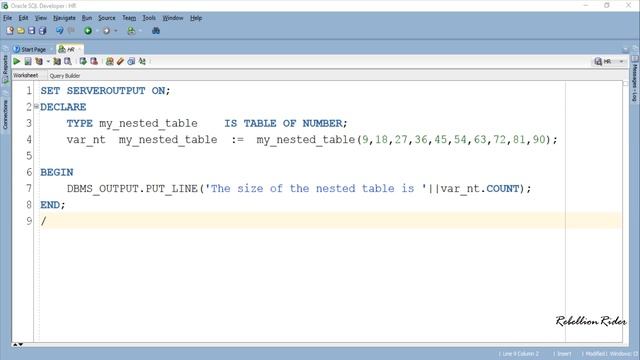Click the Unshared SQL Worksheet icon

pos(109,62)
